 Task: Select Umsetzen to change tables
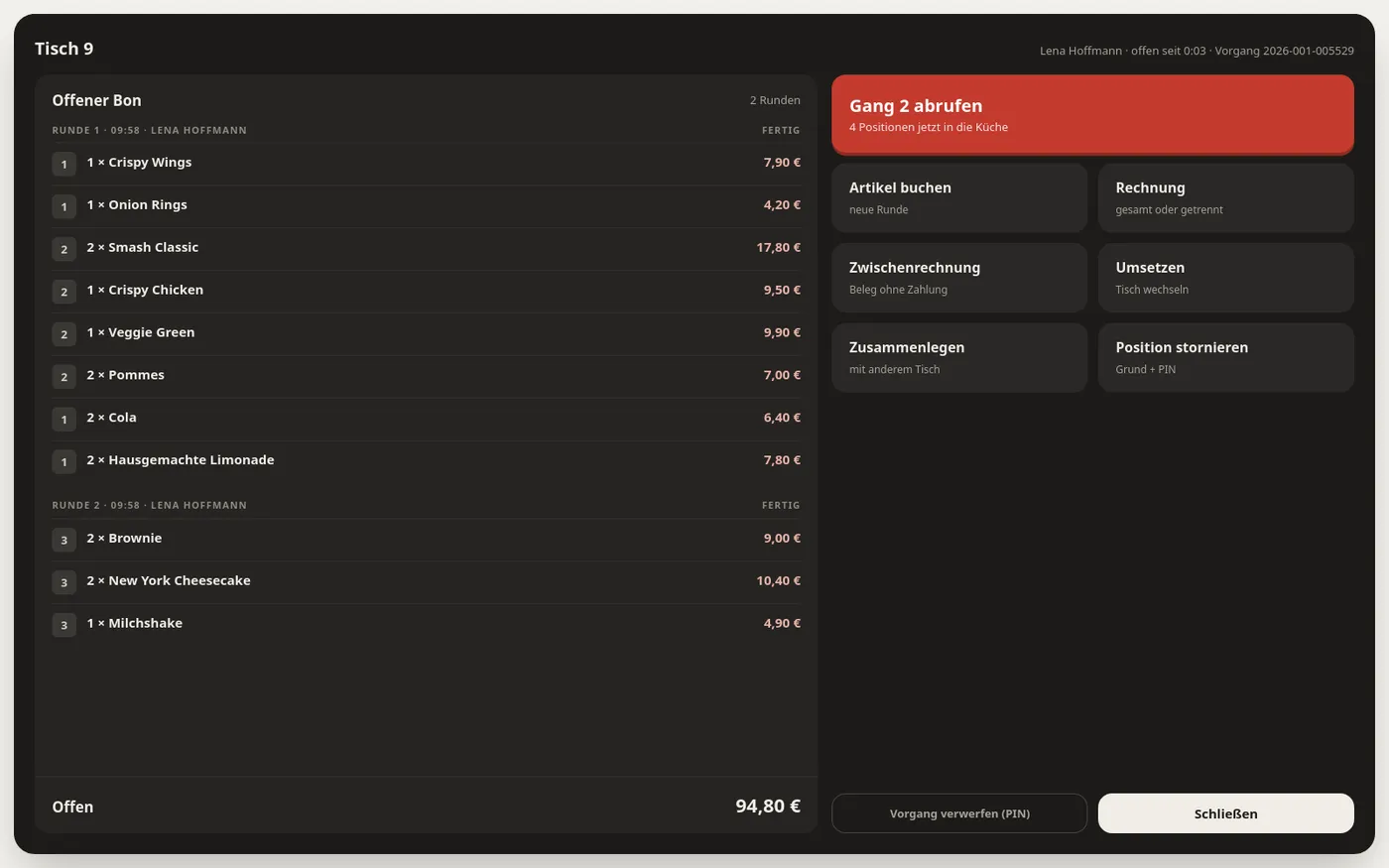[1225, 278]
